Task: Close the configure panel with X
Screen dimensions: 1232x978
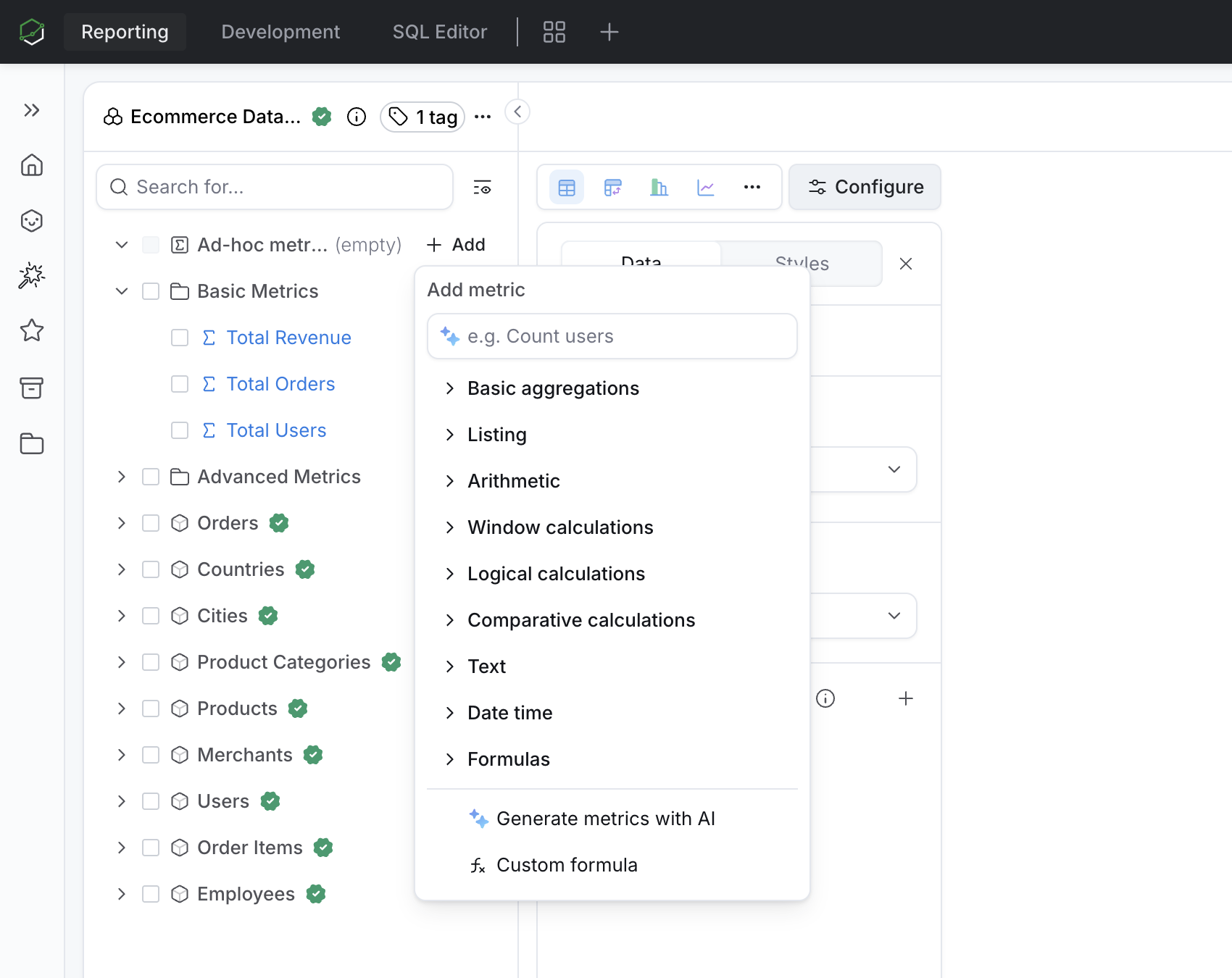Action: pyautogui.click(x=906, y=264)
